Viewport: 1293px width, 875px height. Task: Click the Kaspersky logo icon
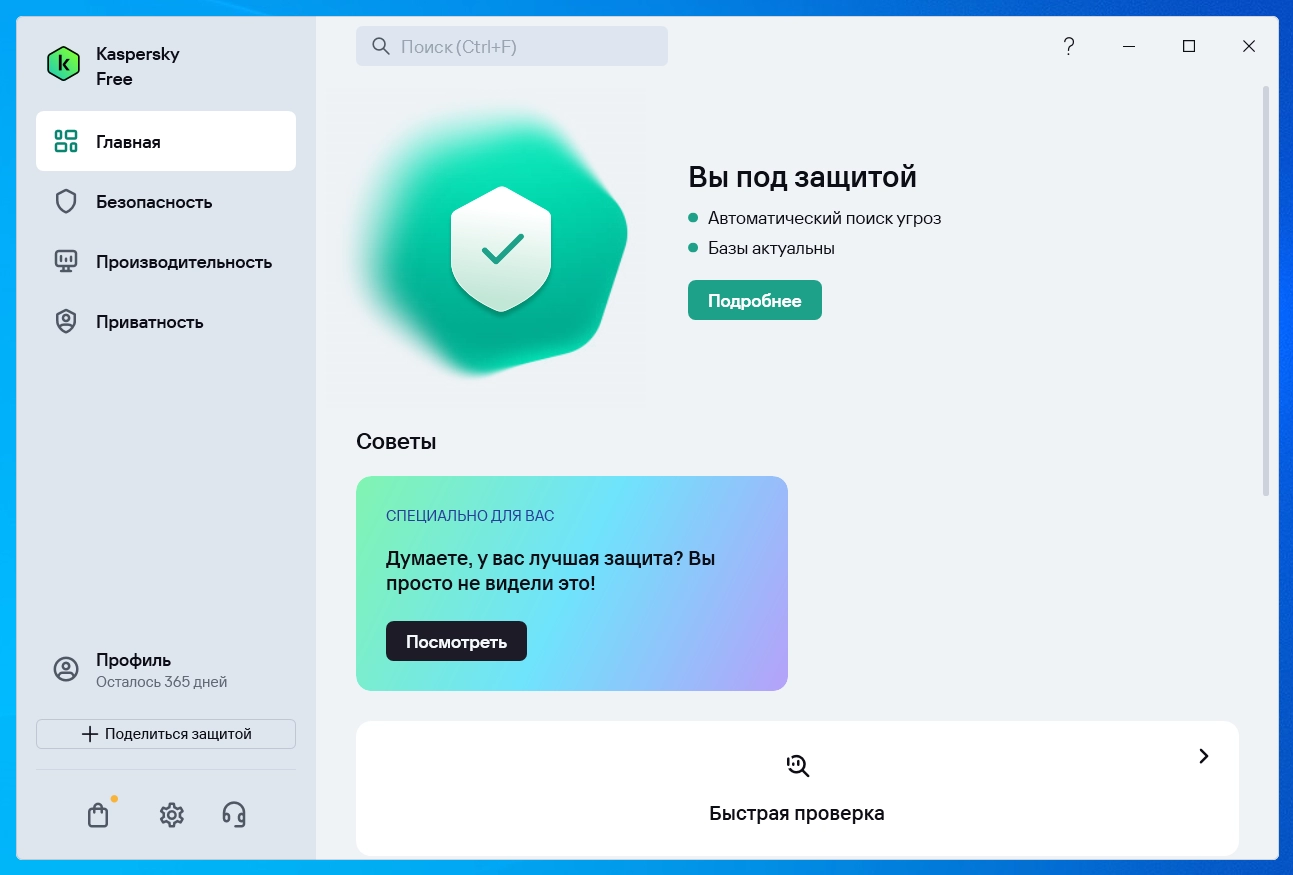point(64,64)
